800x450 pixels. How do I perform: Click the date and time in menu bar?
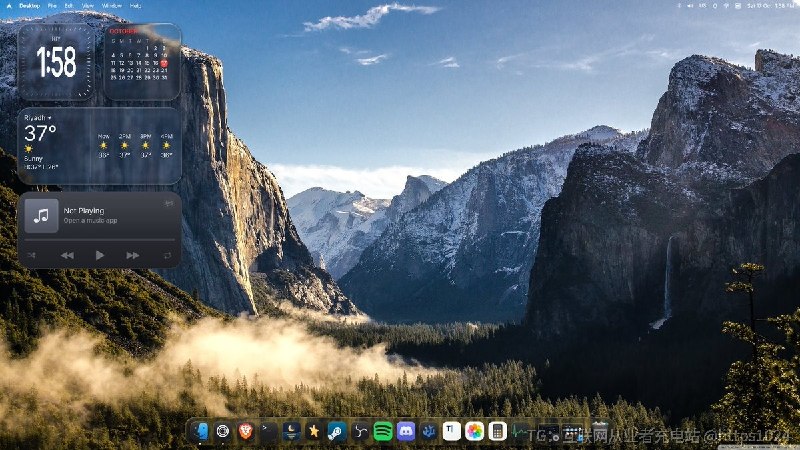(770, 6)
